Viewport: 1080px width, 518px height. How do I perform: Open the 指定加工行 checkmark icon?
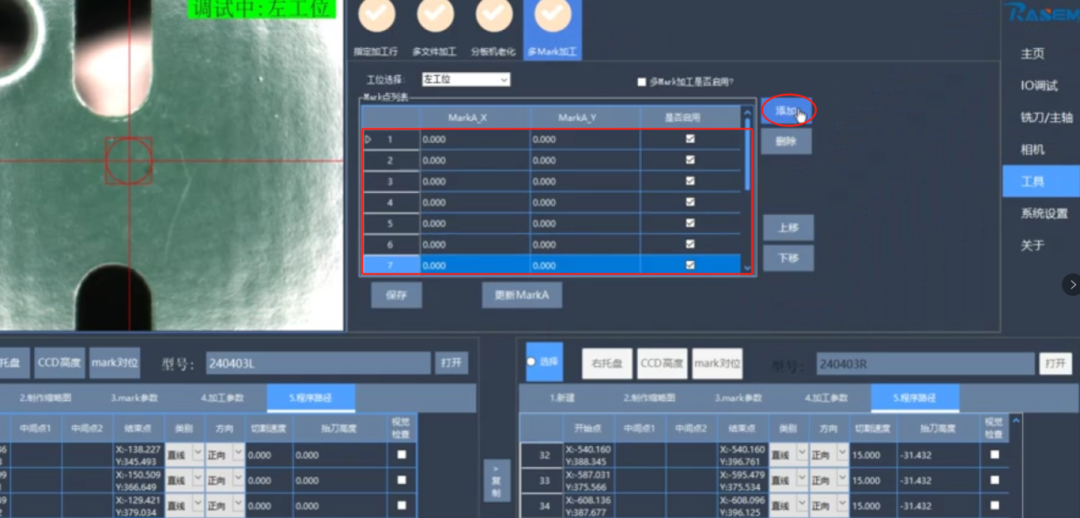click(x=376, y=14)
